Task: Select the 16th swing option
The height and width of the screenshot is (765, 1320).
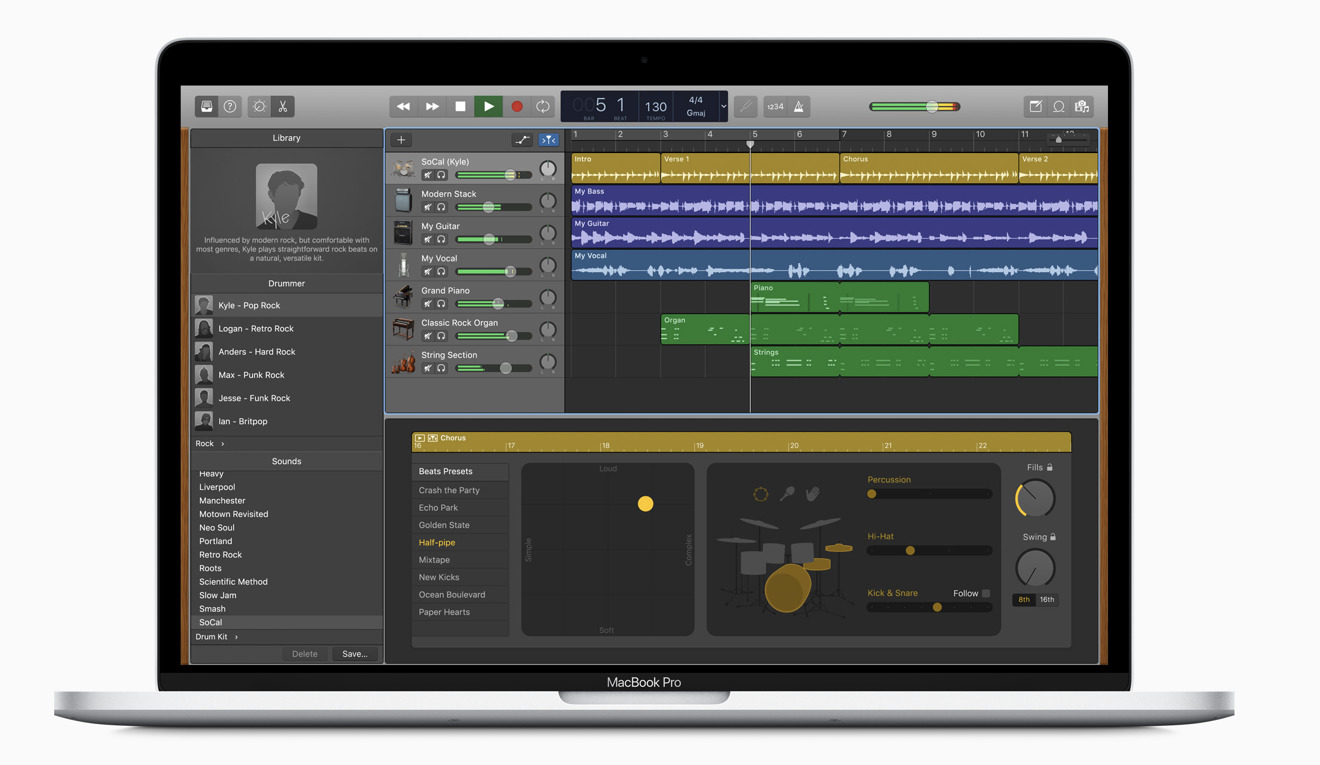Action: point(1047,600)
